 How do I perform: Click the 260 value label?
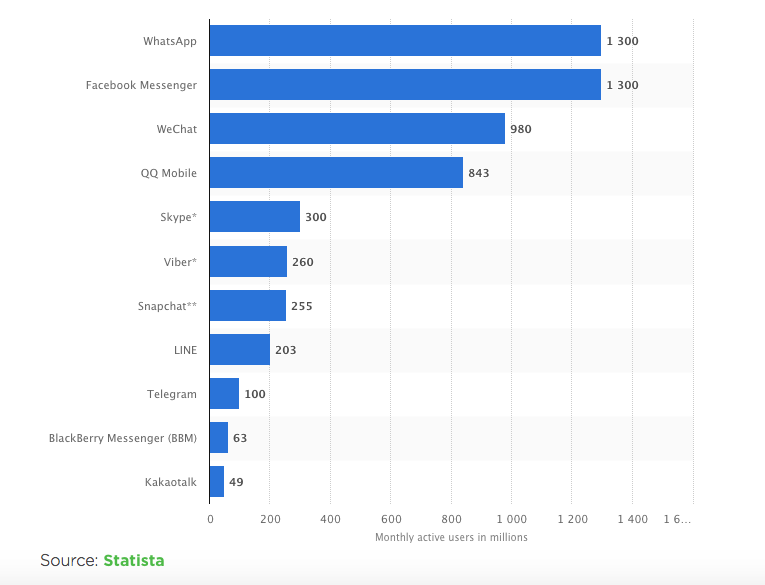(302, 262)
